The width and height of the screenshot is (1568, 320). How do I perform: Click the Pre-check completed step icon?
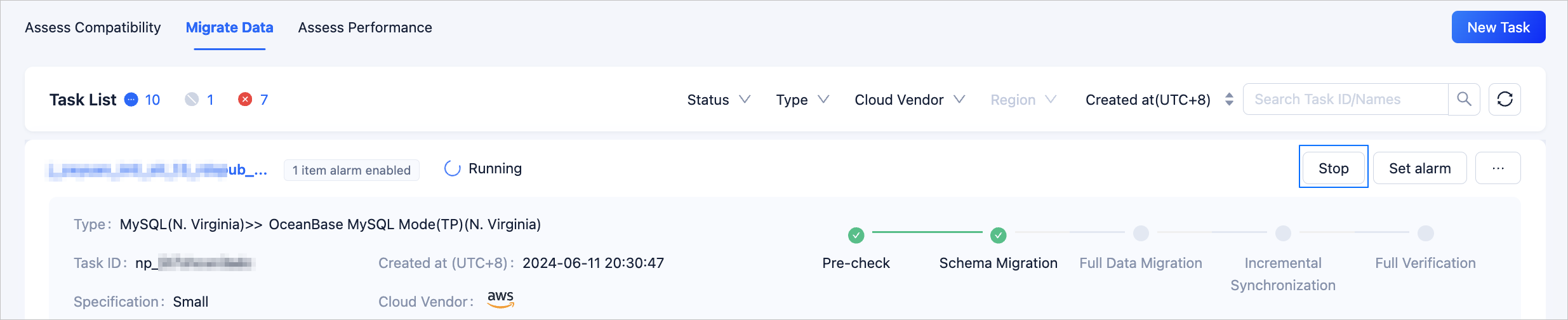point(856,236)
